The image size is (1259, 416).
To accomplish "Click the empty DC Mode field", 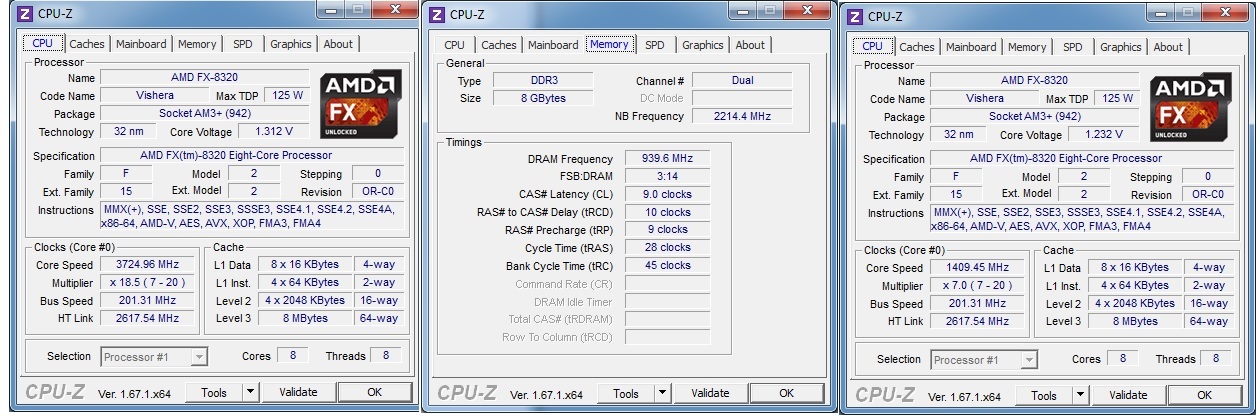I will pyautogui.click(x=743, y=98).
